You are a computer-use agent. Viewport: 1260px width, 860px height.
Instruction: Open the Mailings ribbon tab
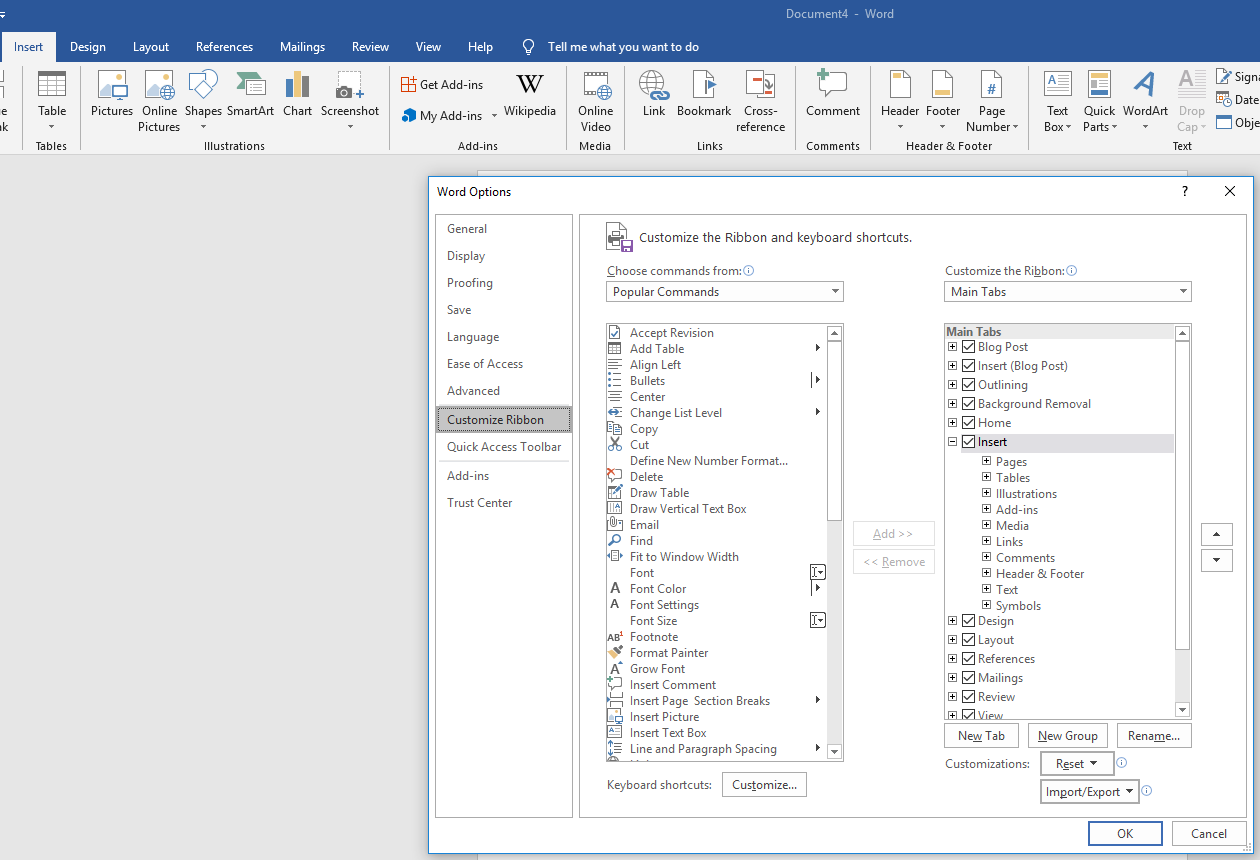click(x=302, y=47)
